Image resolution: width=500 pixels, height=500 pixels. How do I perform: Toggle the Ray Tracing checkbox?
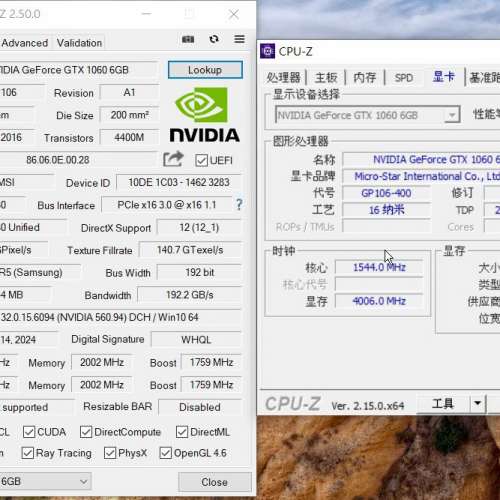point(28,453)
